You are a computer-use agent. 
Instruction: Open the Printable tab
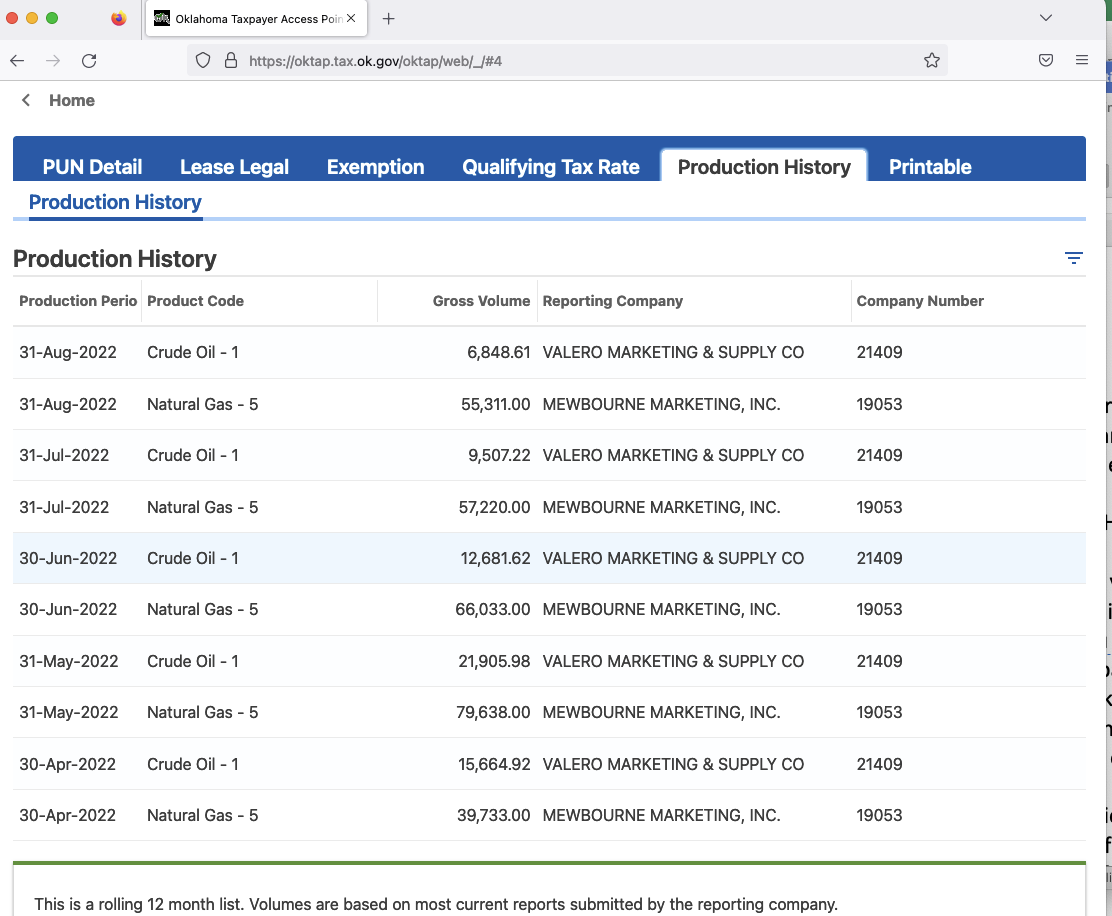[930, 167]
